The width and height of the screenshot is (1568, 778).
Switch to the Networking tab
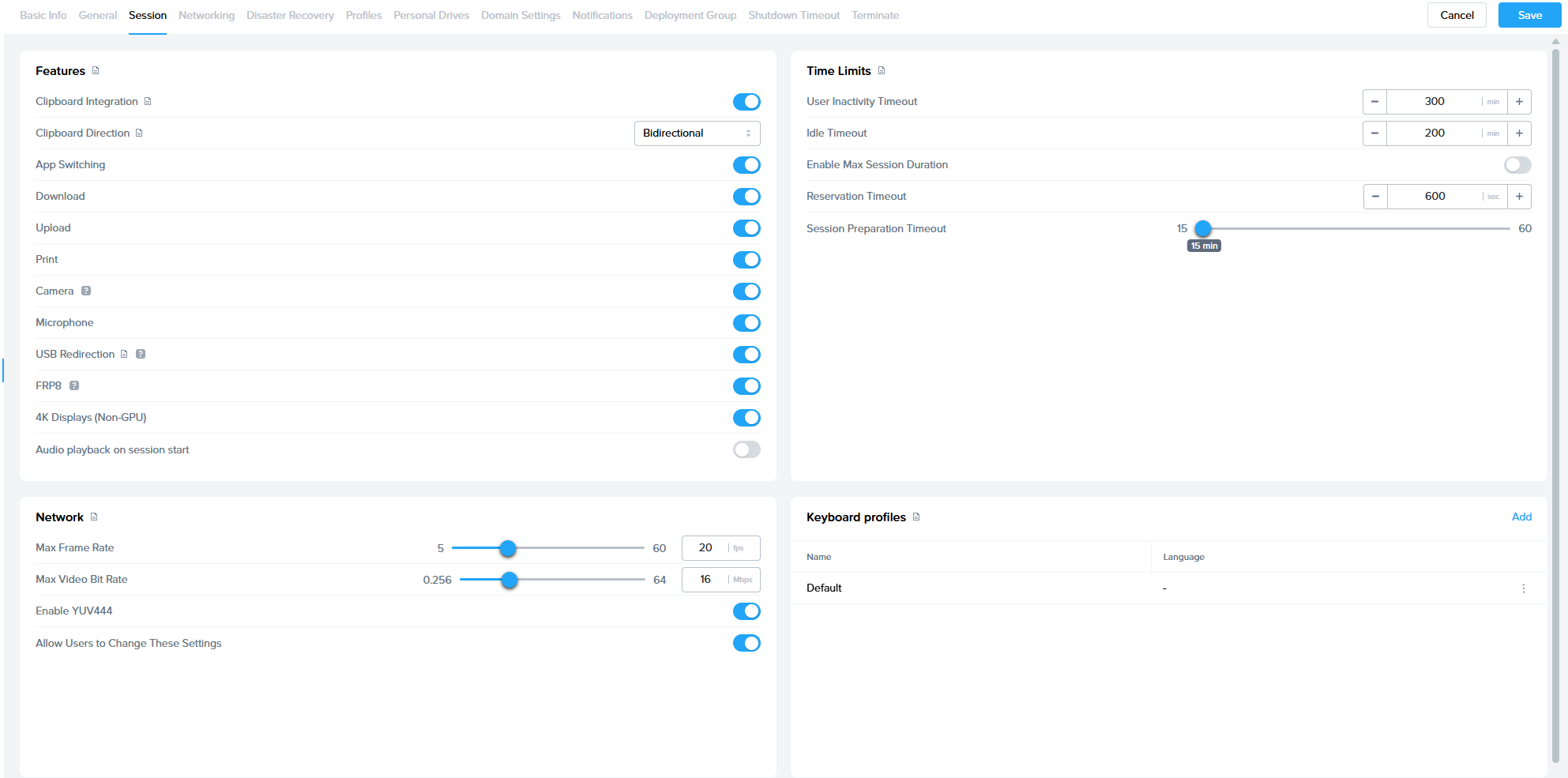pos(206,16)
